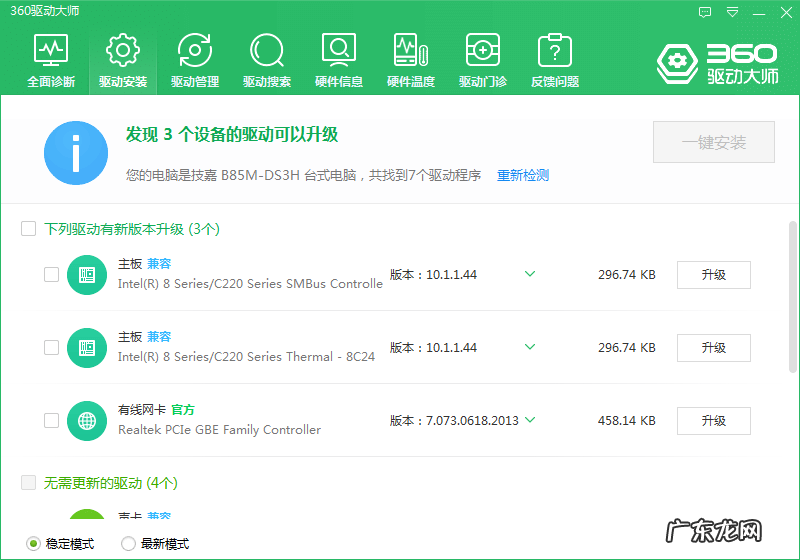Expand version dropdown for Thermal 8C24
The height and width of the screenshot is (560, 800).
(530, 347)
